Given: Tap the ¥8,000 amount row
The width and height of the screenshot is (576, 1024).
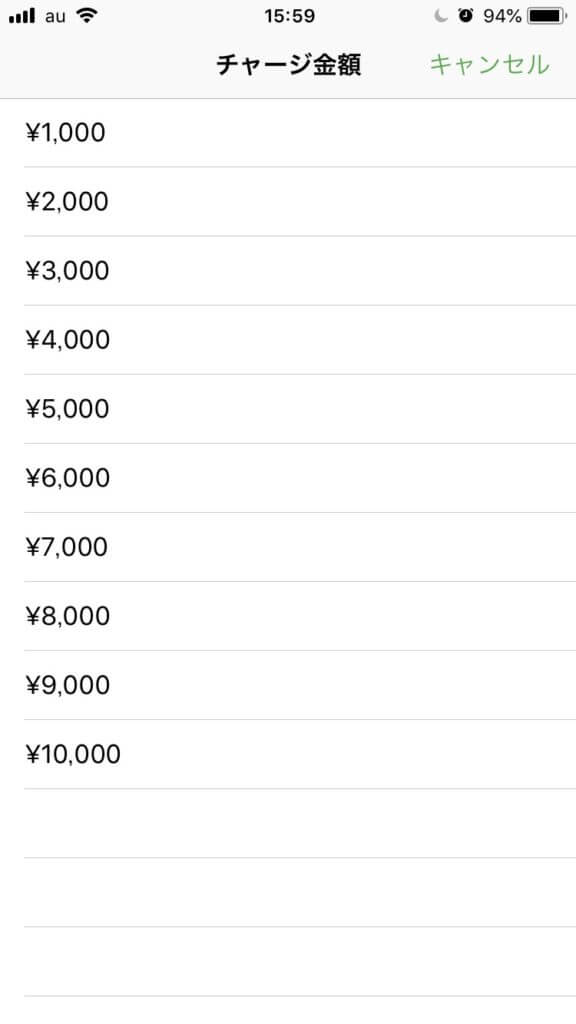Looking at the screenshot, I should coord(288,616).
